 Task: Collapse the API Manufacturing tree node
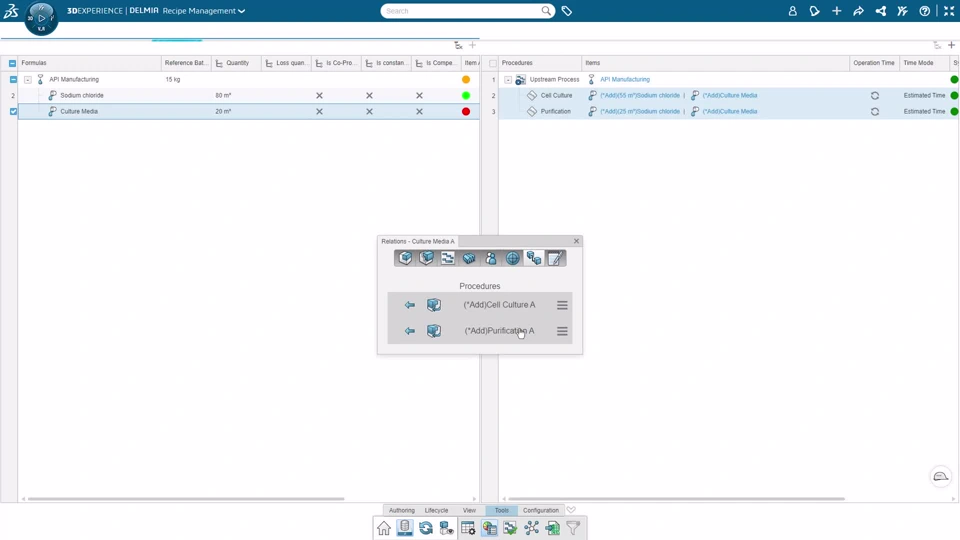[28, 80]
